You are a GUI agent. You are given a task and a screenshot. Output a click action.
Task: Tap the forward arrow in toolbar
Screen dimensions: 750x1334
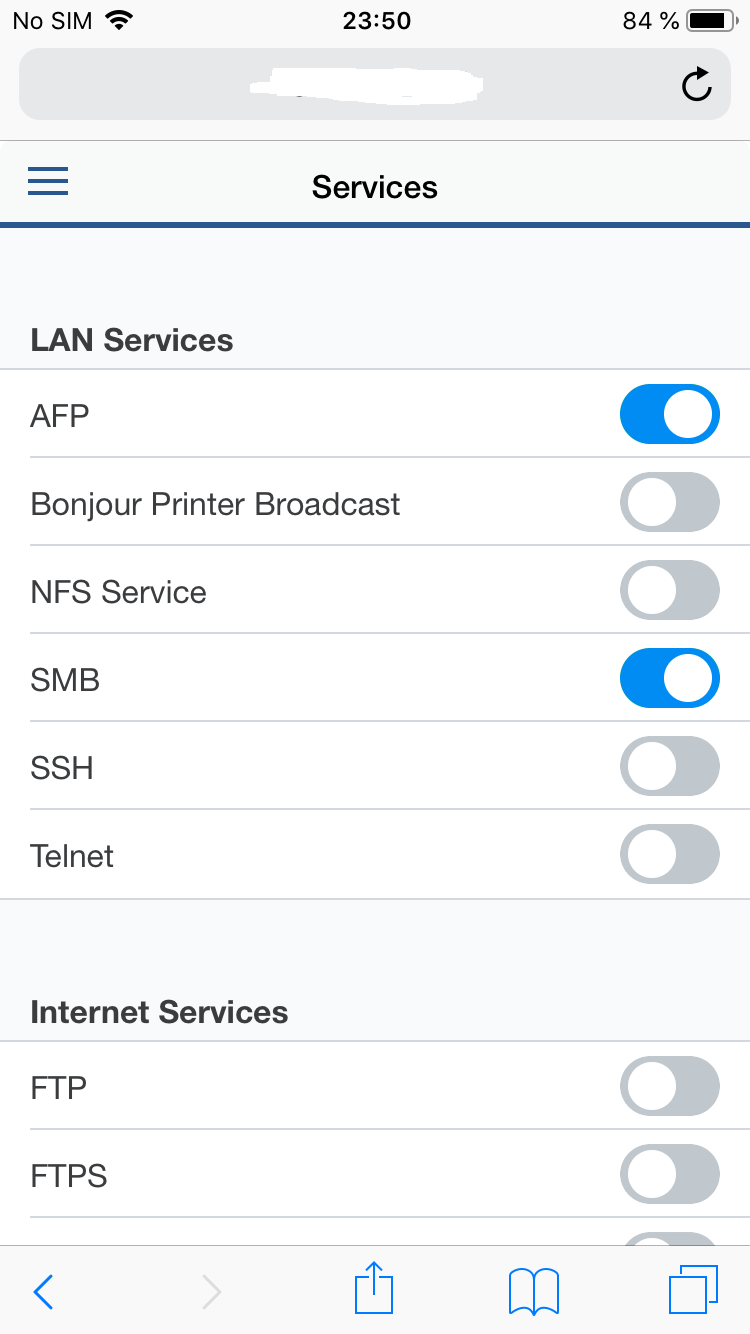point(211,1291)
